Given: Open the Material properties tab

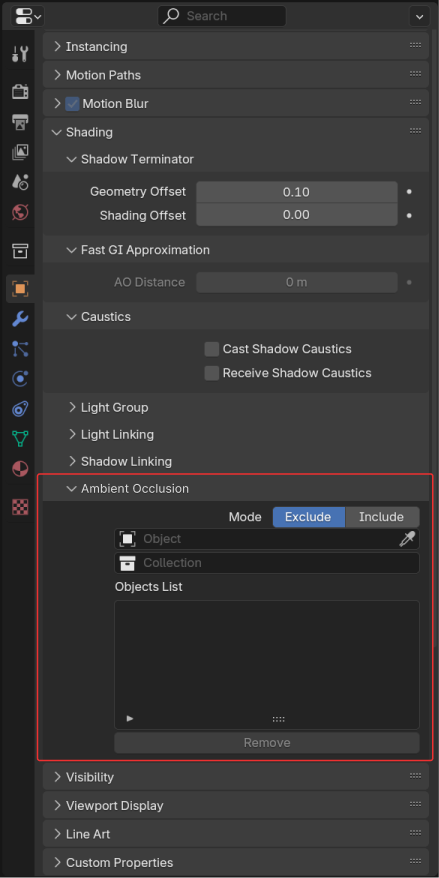Looking at the screenshot, I should click(x=20, y=468).
